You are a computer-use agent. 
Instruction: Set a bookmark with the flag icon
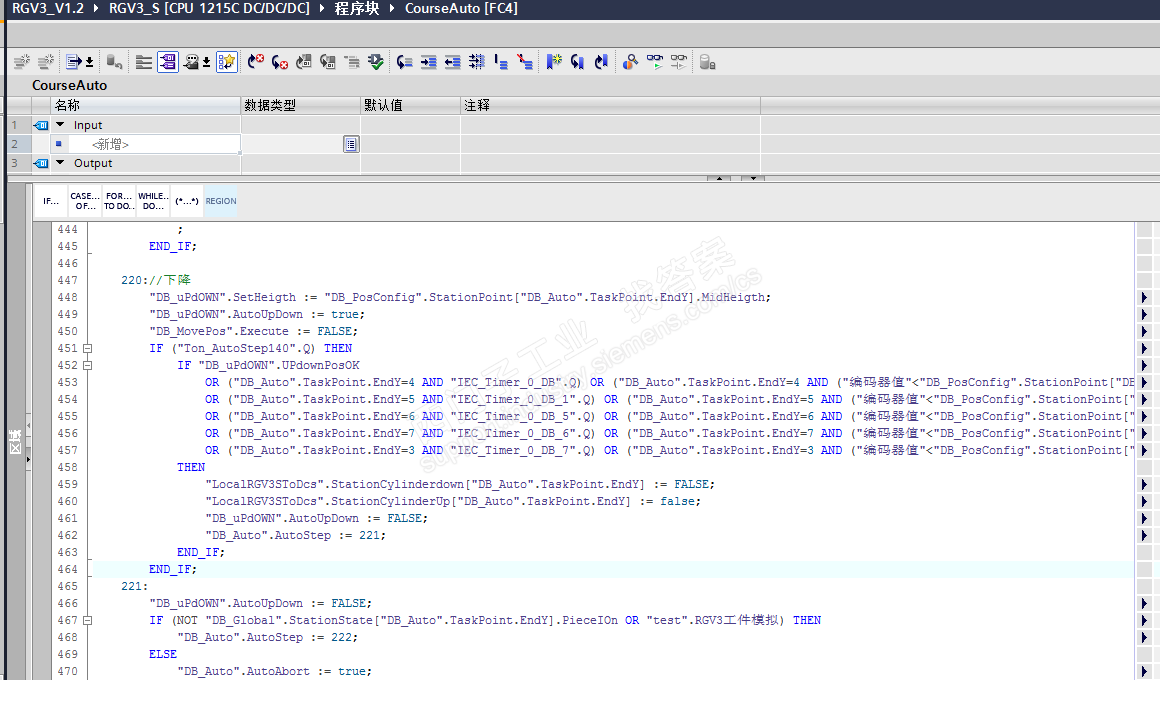point(553,62)
